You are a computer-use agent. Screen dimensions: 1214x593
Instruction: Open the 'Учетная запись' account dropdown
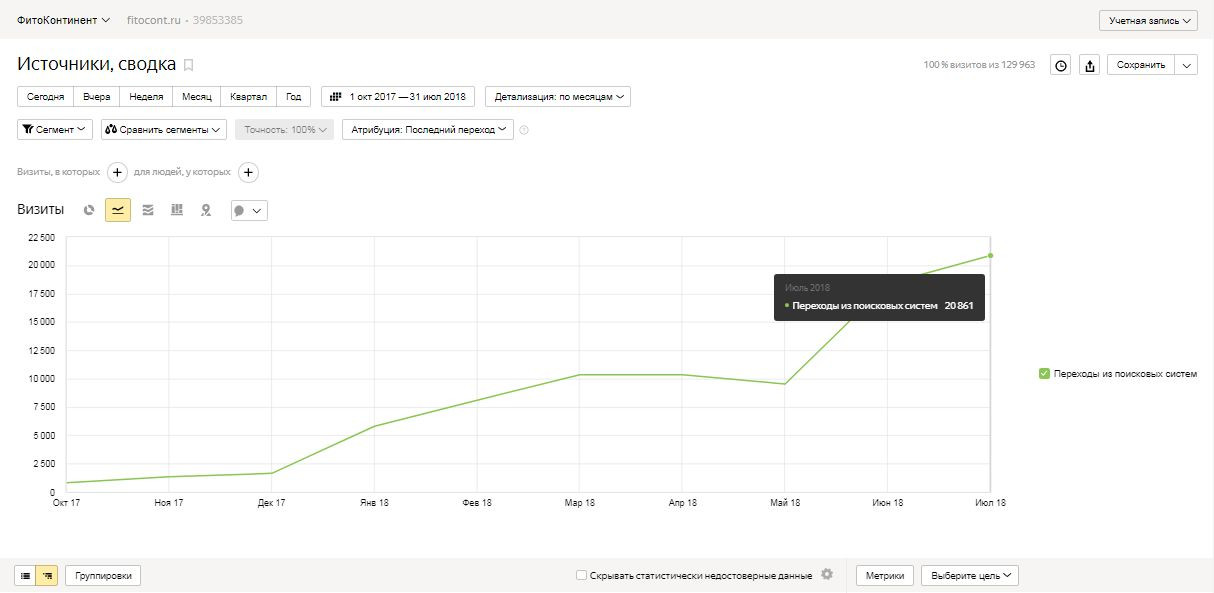1148,20
